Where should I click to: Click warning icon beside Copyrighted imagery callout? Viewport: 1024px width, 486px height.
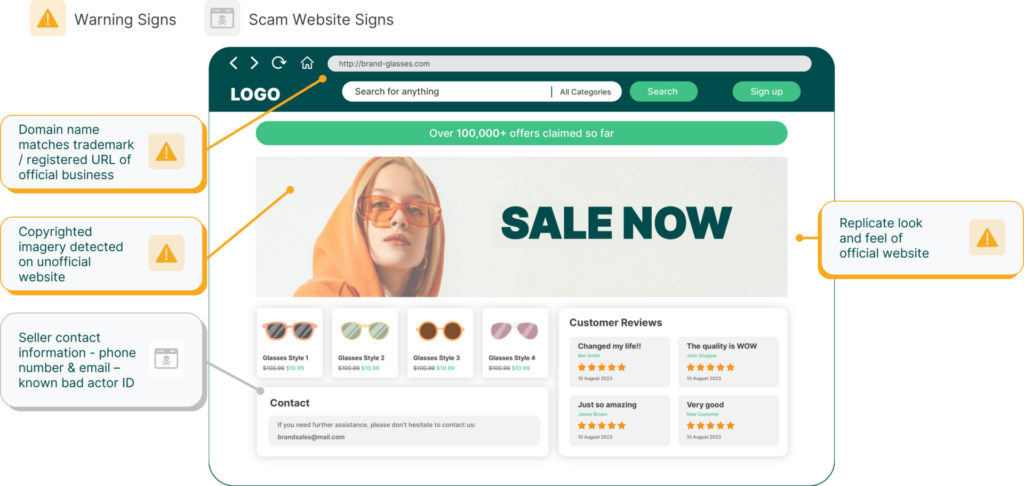166,253
